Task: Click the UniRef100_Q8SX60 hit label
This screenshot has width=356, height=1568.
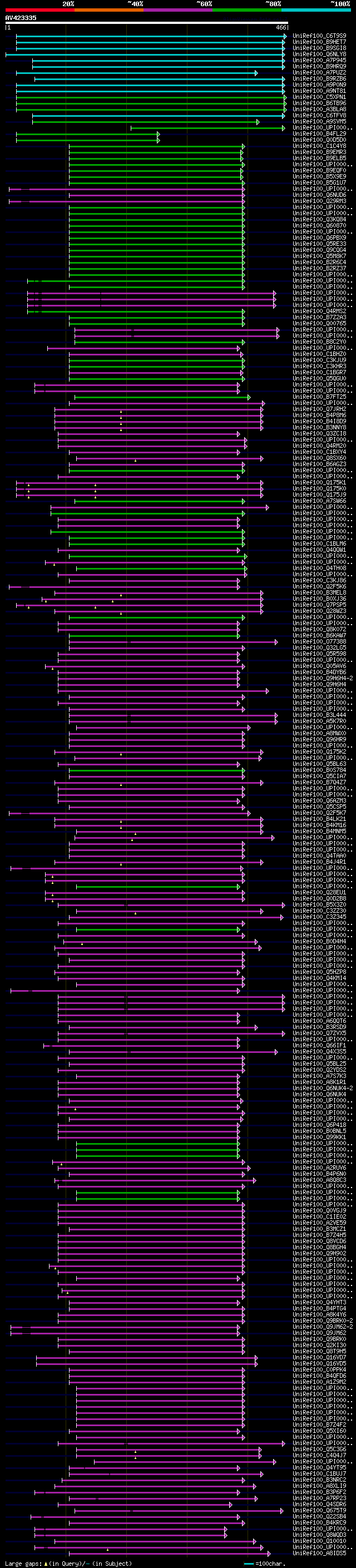Action: click(319, 458)
